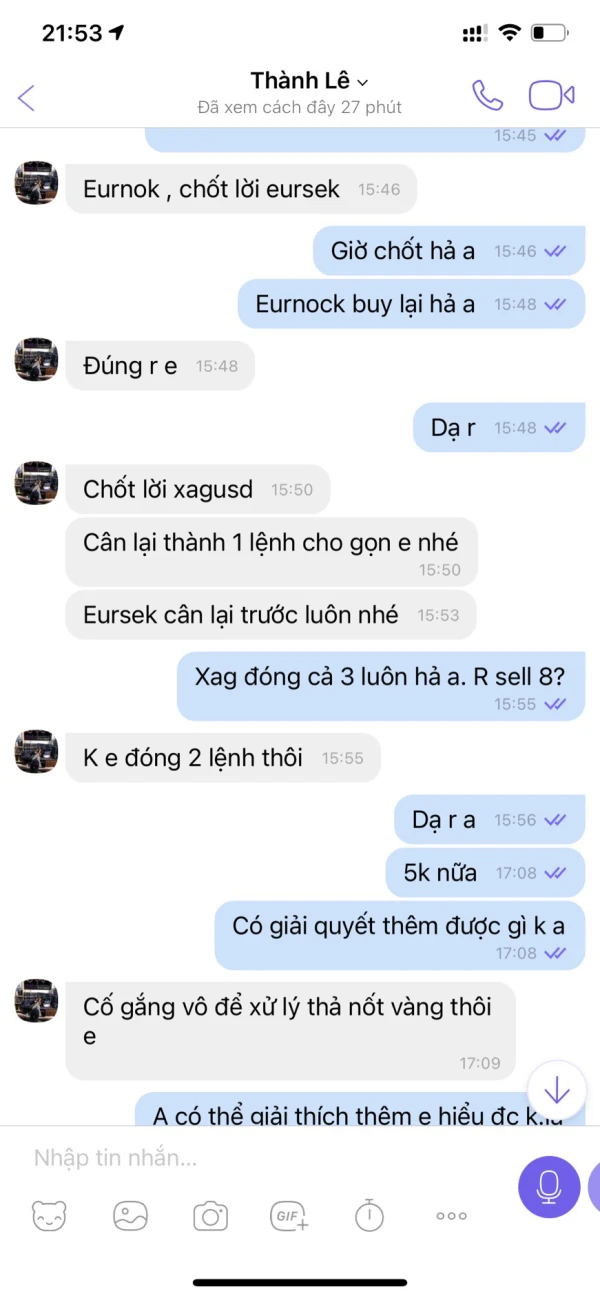Tap avatar beside "Chốt lời xagusd" message
This screenshot has height=1298, width=600.
[x=36, y=482]
